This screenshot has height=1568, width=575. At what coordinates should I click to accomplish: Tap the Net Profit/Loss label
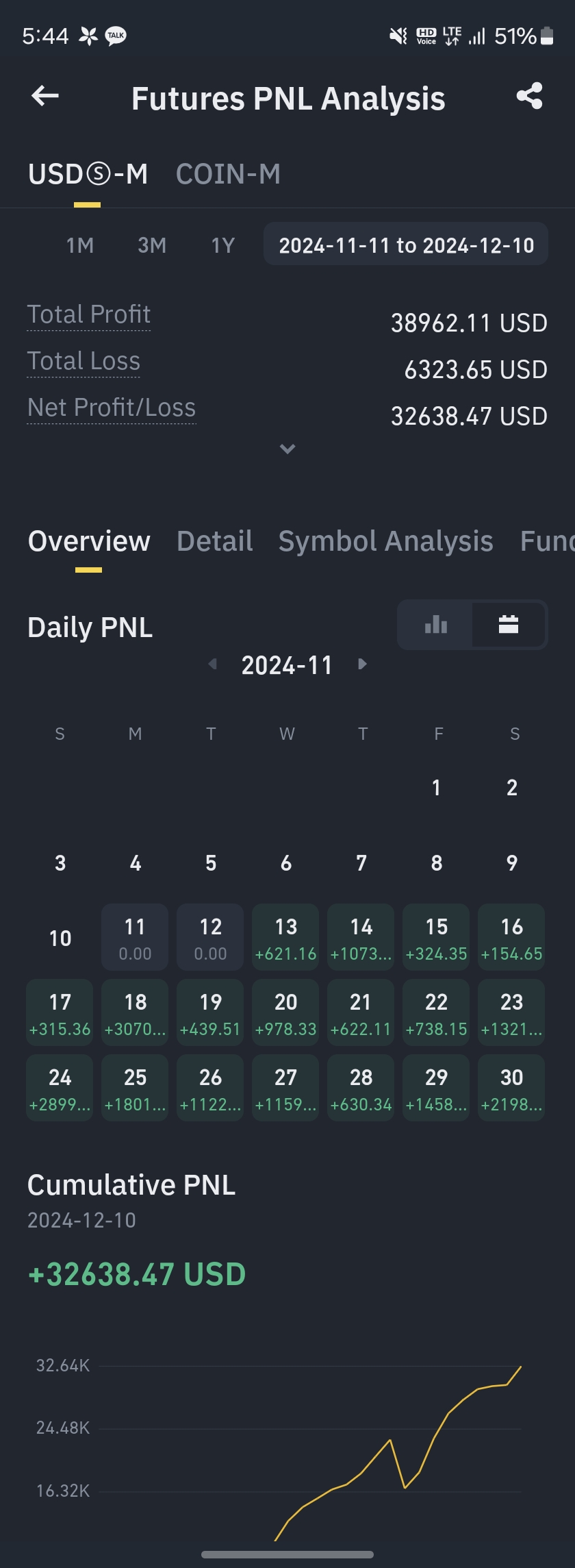(112, 408)
